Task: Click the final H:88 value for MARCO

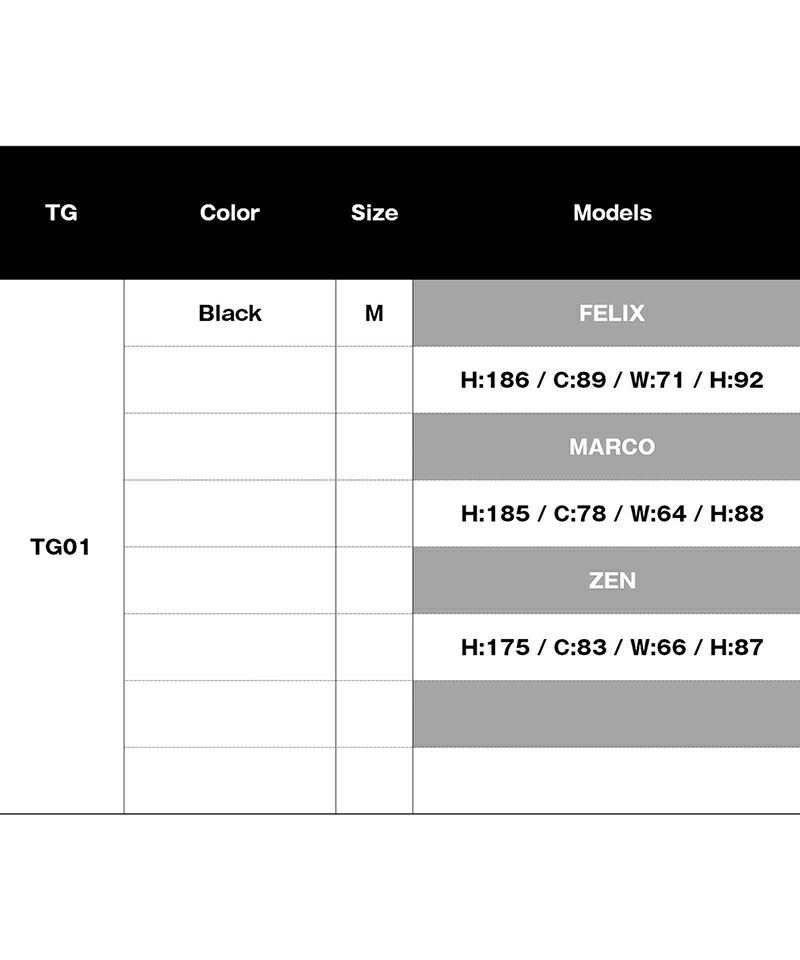Action: (x=737, y=514)
